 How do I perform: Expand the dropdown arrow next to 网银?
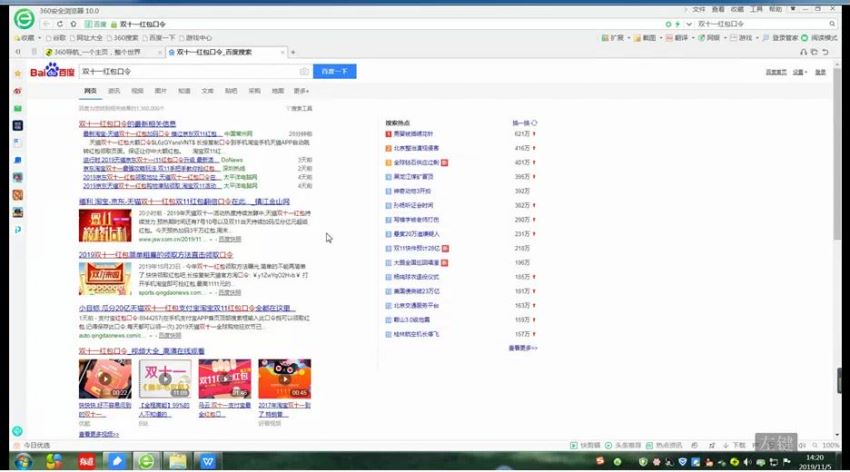725,38
